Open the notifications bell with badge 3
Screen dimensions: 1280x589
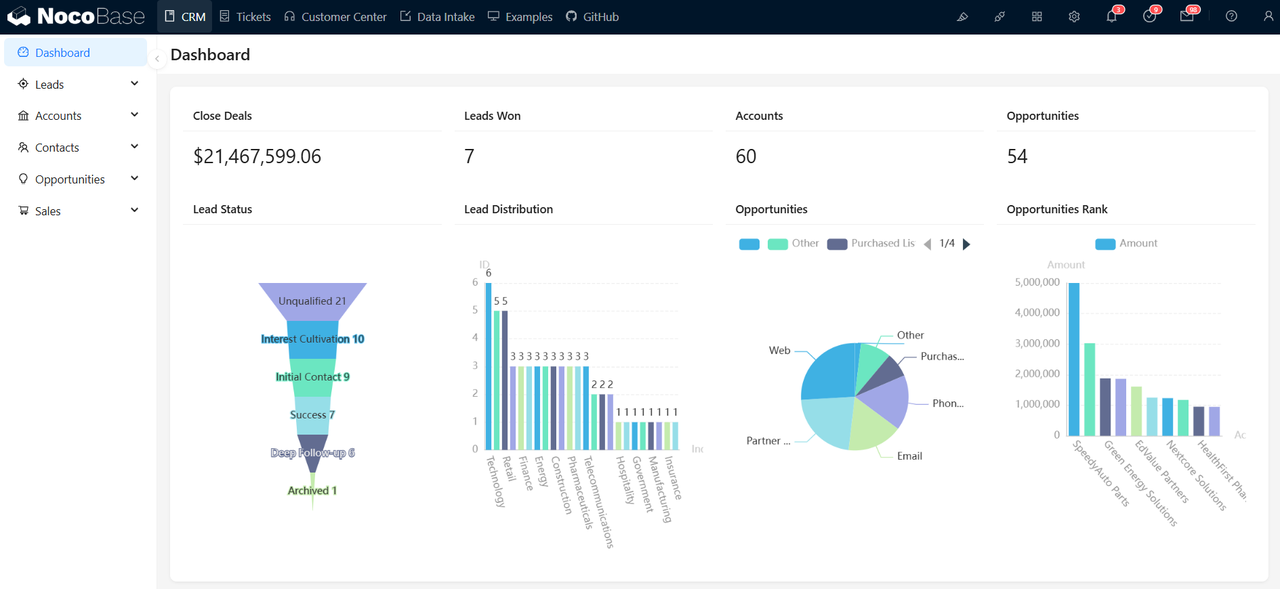point(1112,16)
